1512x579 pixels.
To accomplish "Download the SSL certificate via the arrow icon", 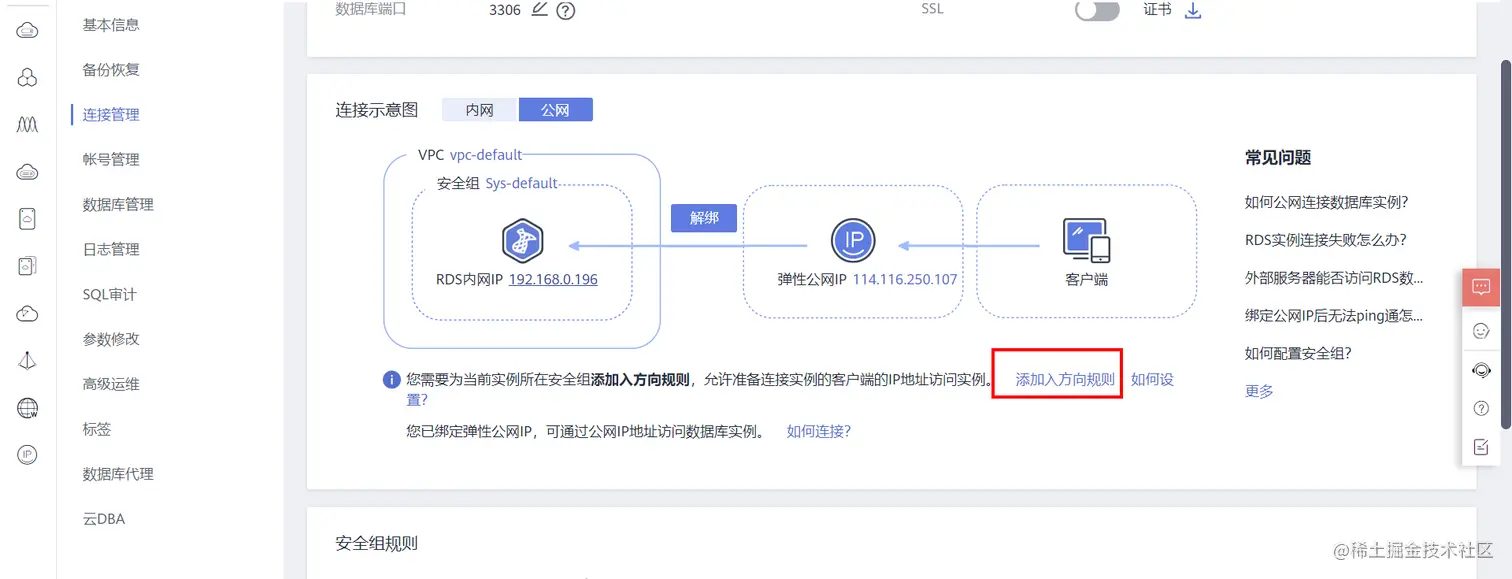I will pyautogui.click(x=1192, y=10).
